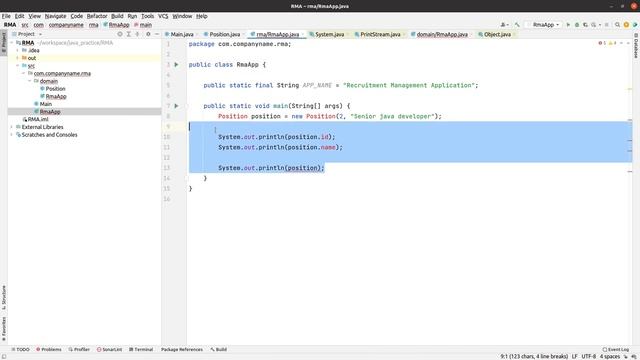The height and width of the screenshot is (360, 640).
Task: Open the Navigate menu
Action: [x=56, y=16]
